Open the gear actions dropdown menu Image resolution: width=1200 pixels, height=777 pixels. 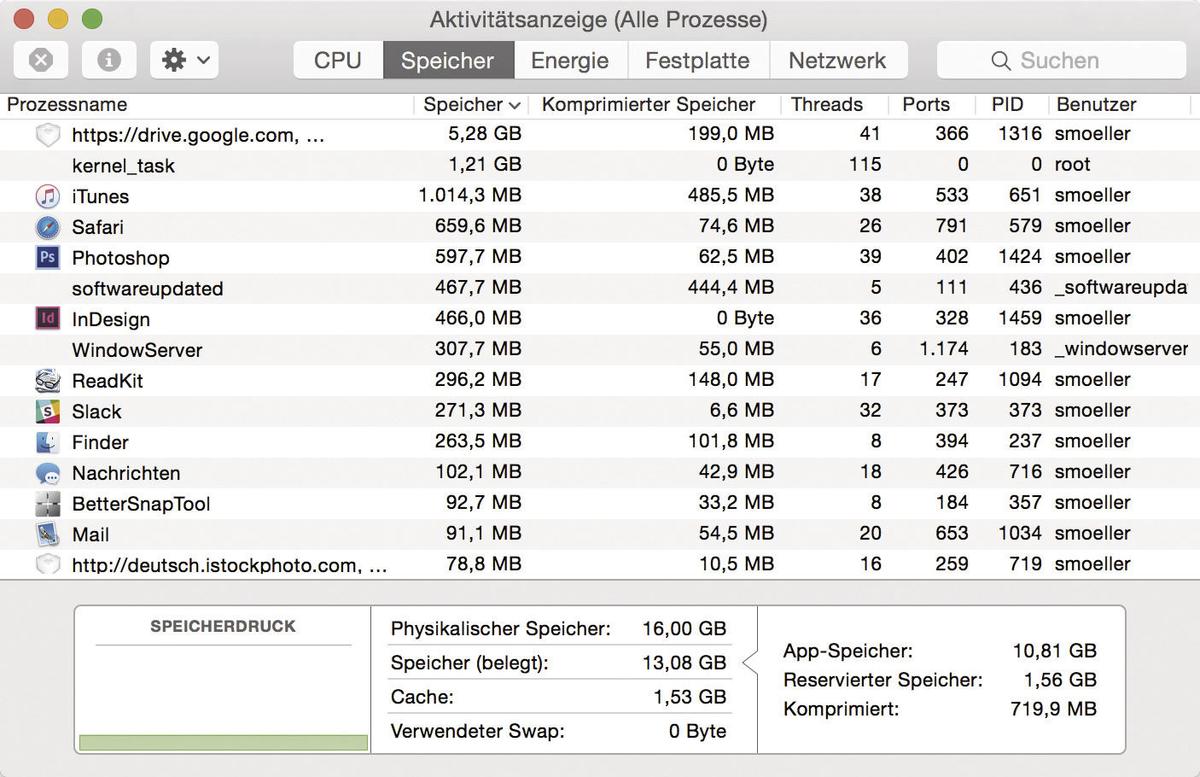185,60
